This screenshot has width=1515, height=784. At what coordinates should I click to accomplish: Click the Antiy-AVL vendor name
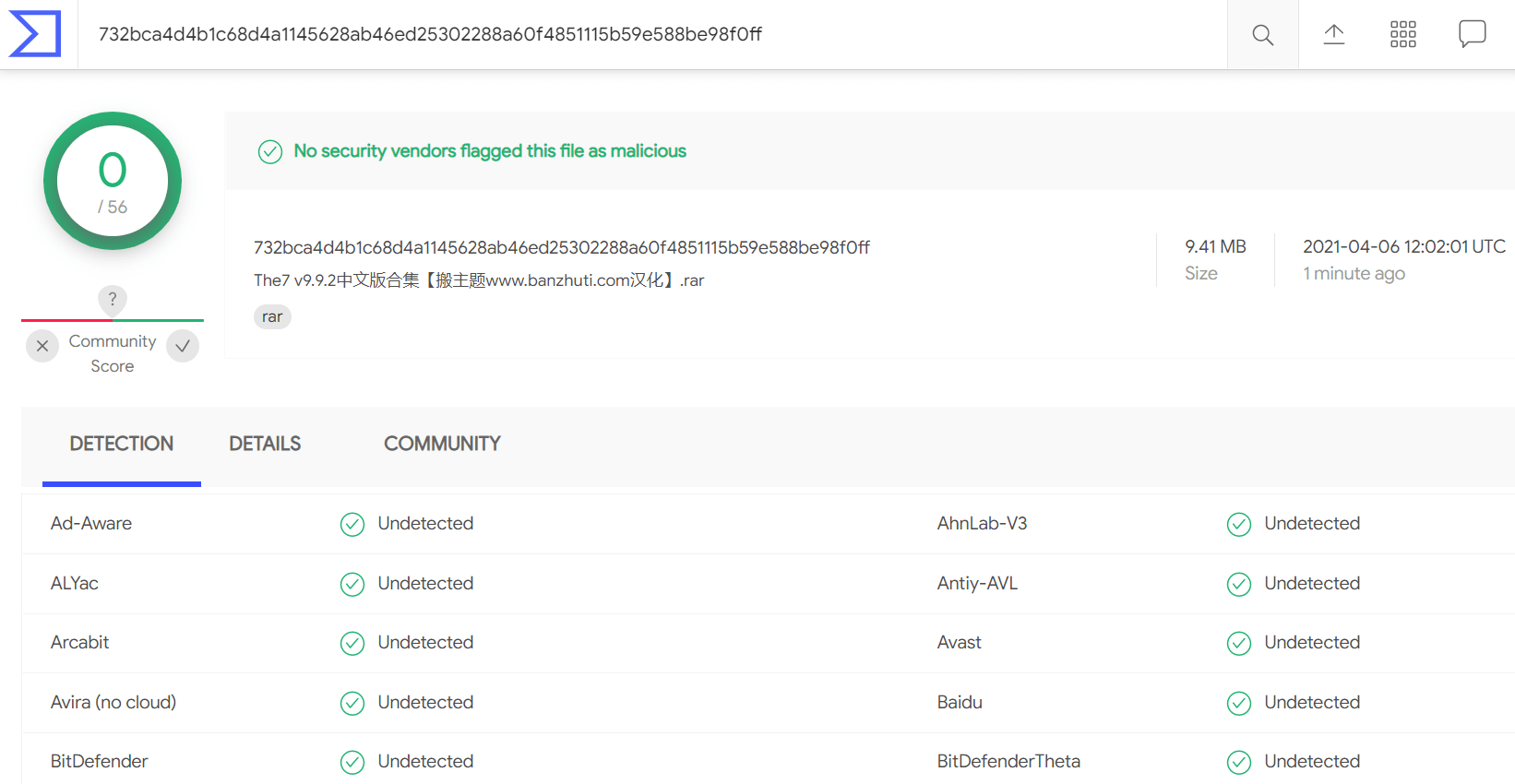977,583
